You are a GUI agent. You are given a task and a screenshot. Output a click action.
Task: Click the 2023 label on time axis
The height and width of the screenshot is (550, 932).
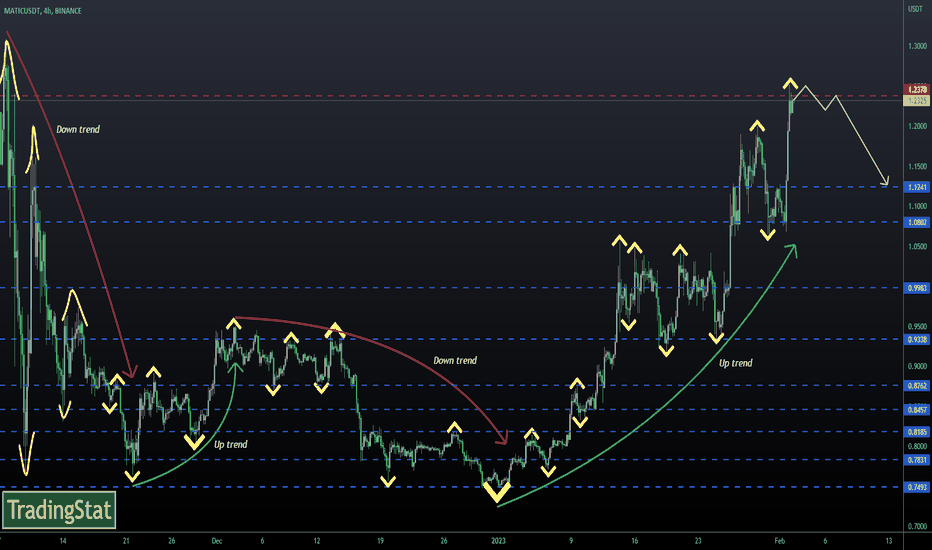[498, 541]
